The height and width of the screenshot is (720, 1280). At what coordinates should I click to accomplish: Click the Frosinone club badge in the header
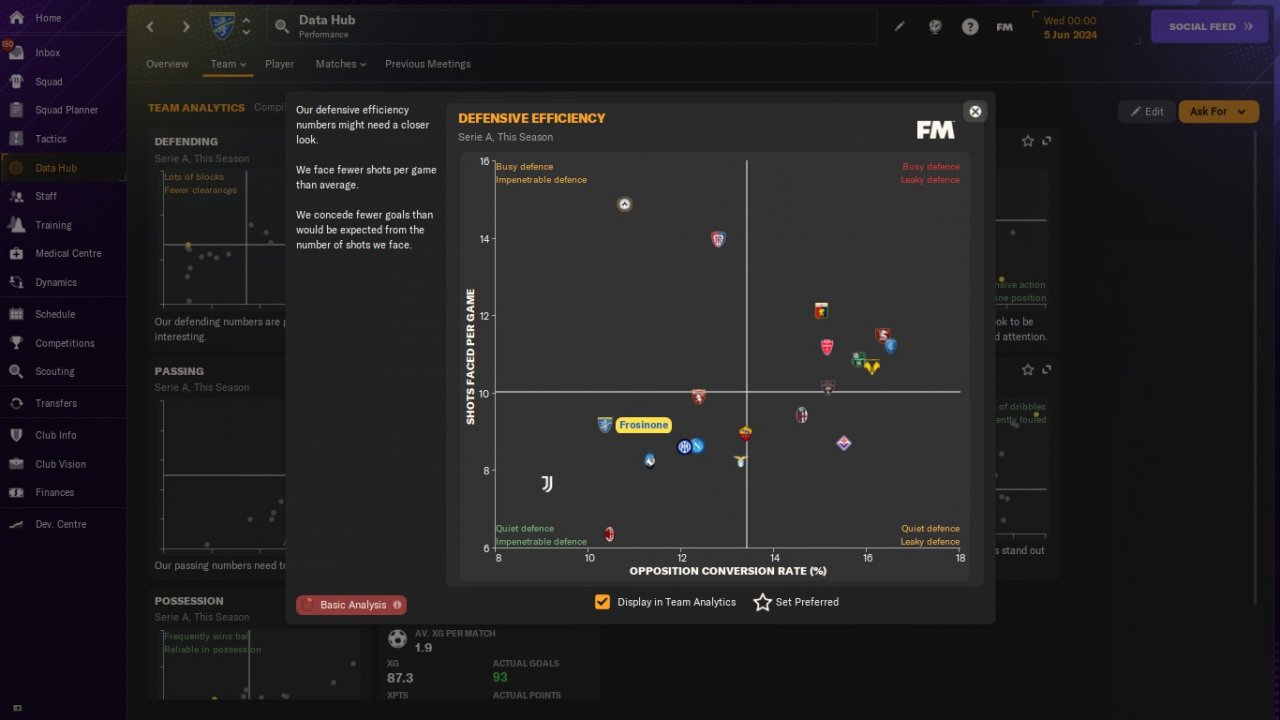pyautogui.click(x=222, y=26)
